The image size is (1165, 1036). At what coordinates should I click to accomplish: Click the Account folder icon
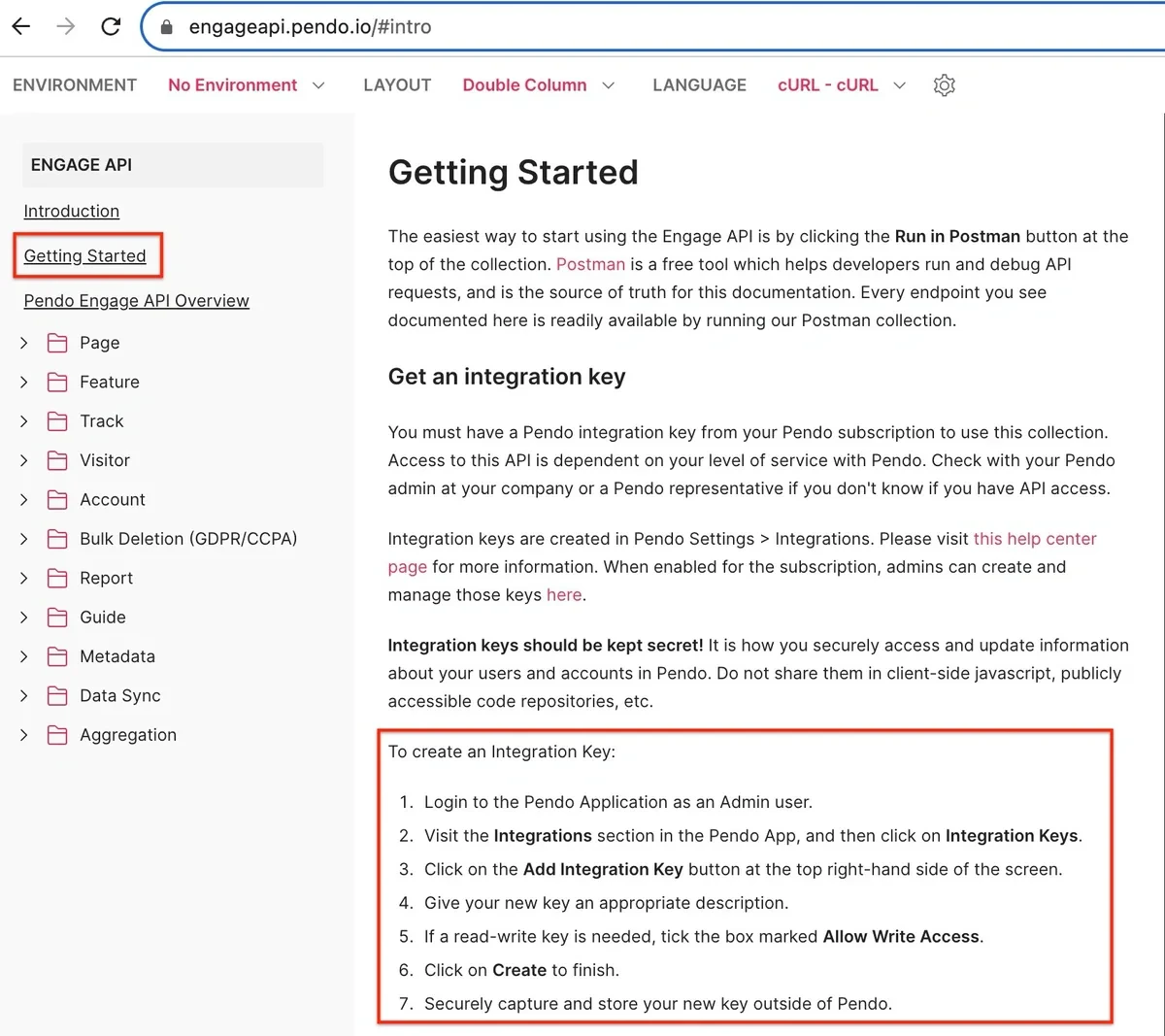point(58,499)
